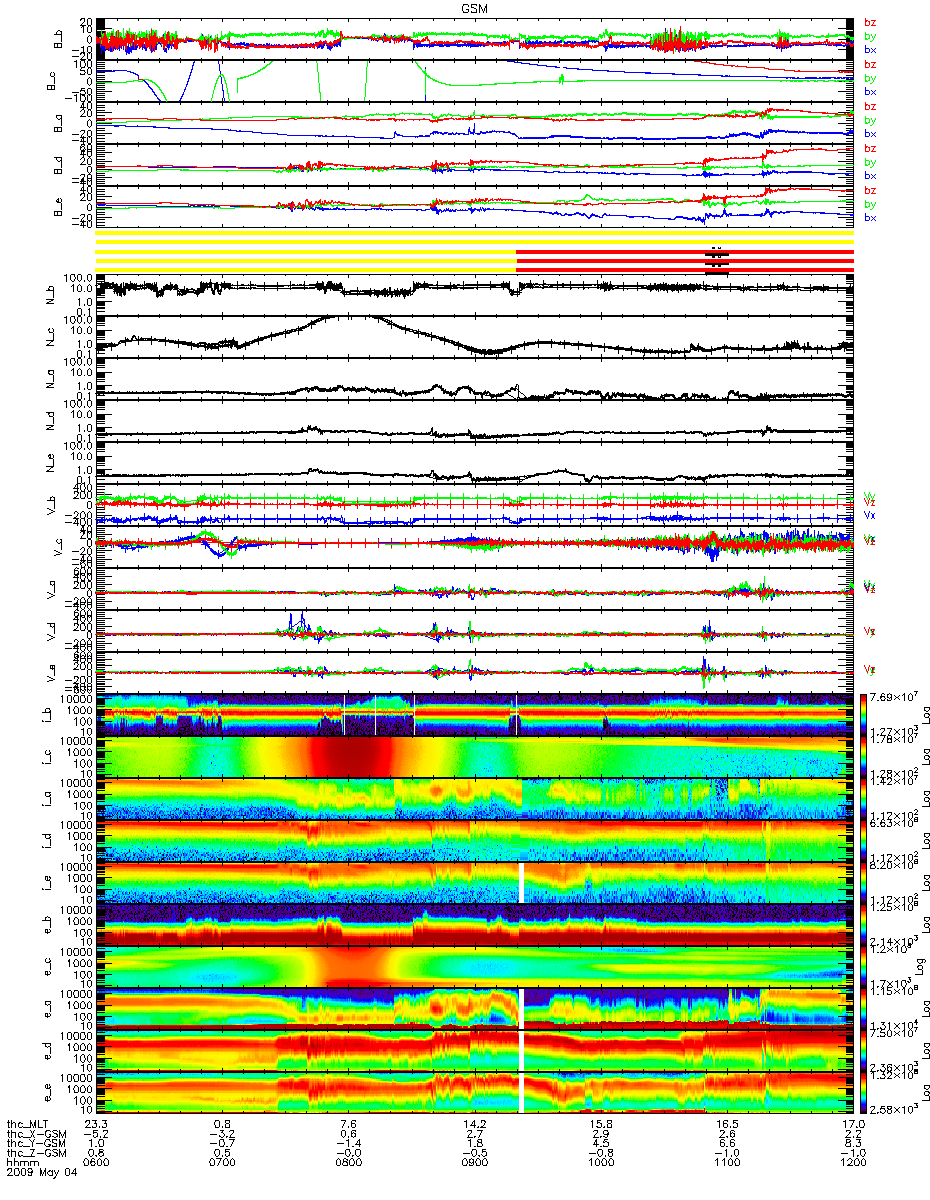930x1200 pixels.
Task: Click the 17.0 MLT value
Action: [x=852, y=1124]
